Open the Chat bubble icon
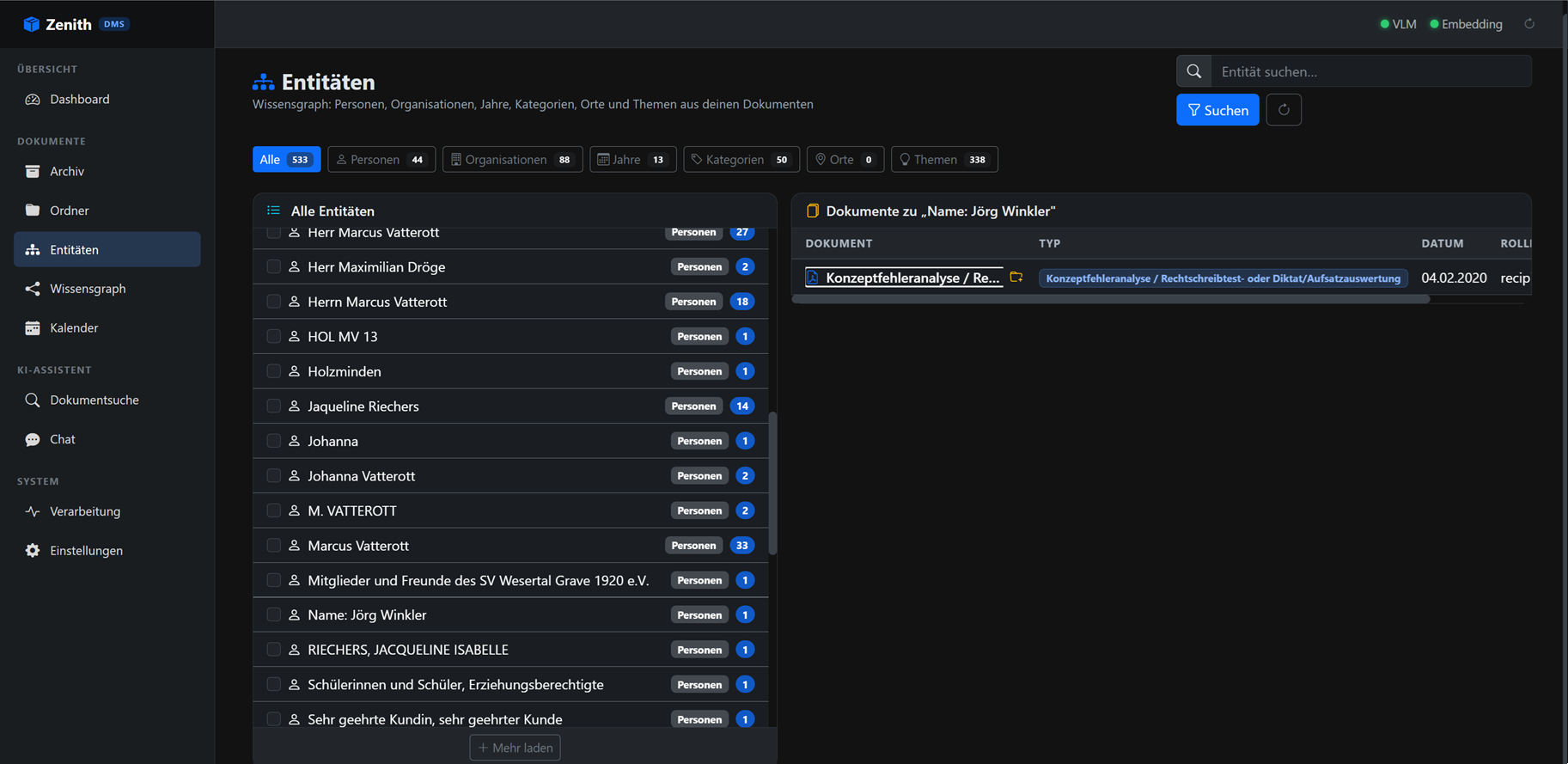Screen dimensions: 1568x764 click(33, 439)
